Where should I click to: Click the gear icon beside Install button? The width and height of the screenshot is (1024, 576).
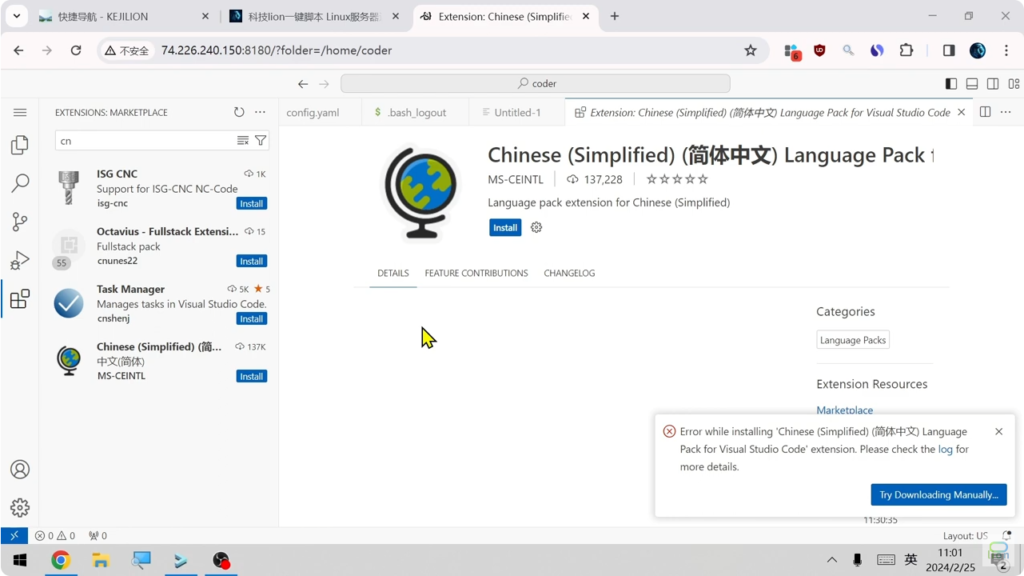536,228
